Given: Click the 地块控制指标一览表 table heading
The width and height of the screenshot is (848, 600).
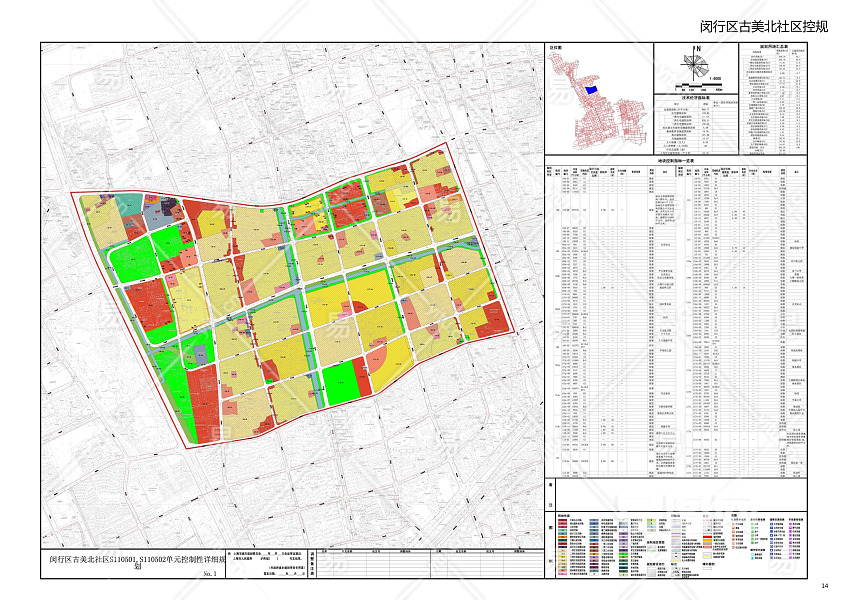Looking at the screenshot, I should click(675, 160).
